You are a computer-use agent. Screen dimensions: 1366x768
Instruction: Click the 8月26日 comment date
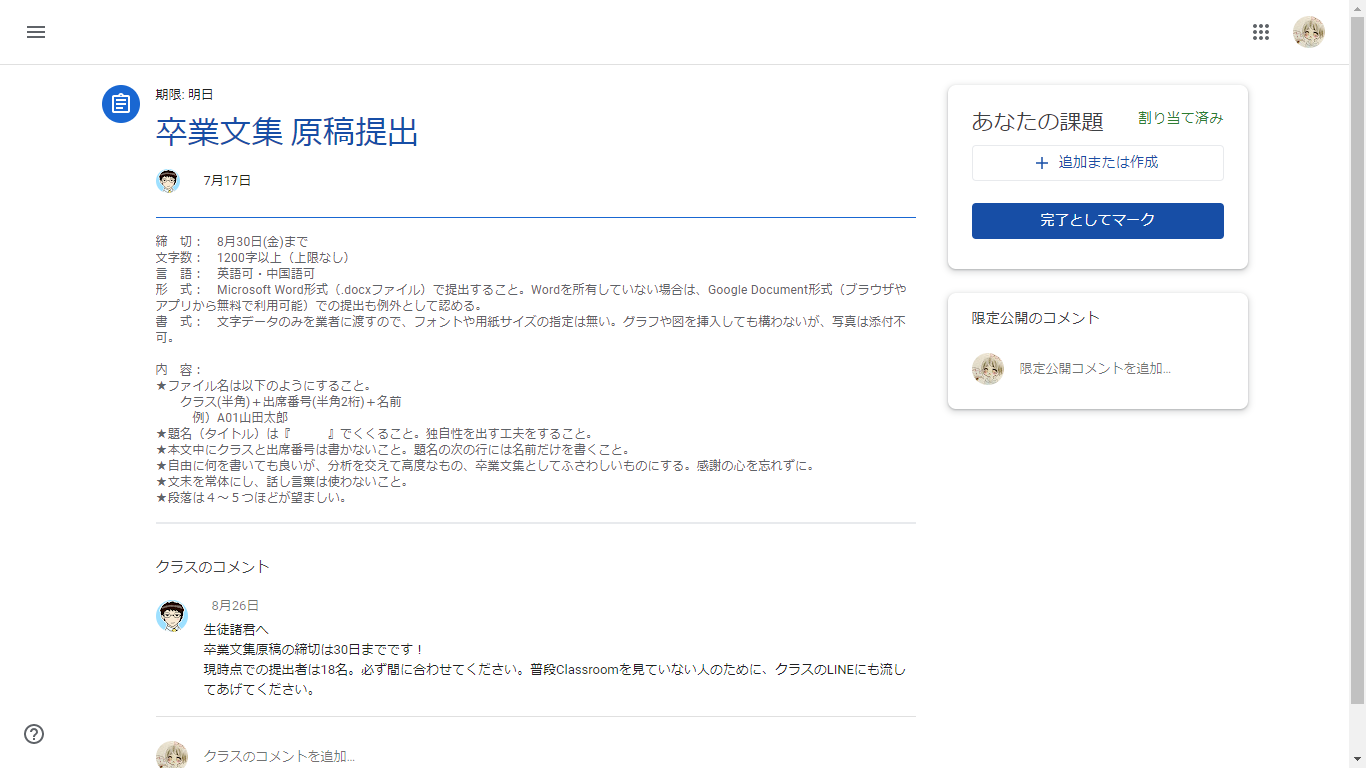235,606
